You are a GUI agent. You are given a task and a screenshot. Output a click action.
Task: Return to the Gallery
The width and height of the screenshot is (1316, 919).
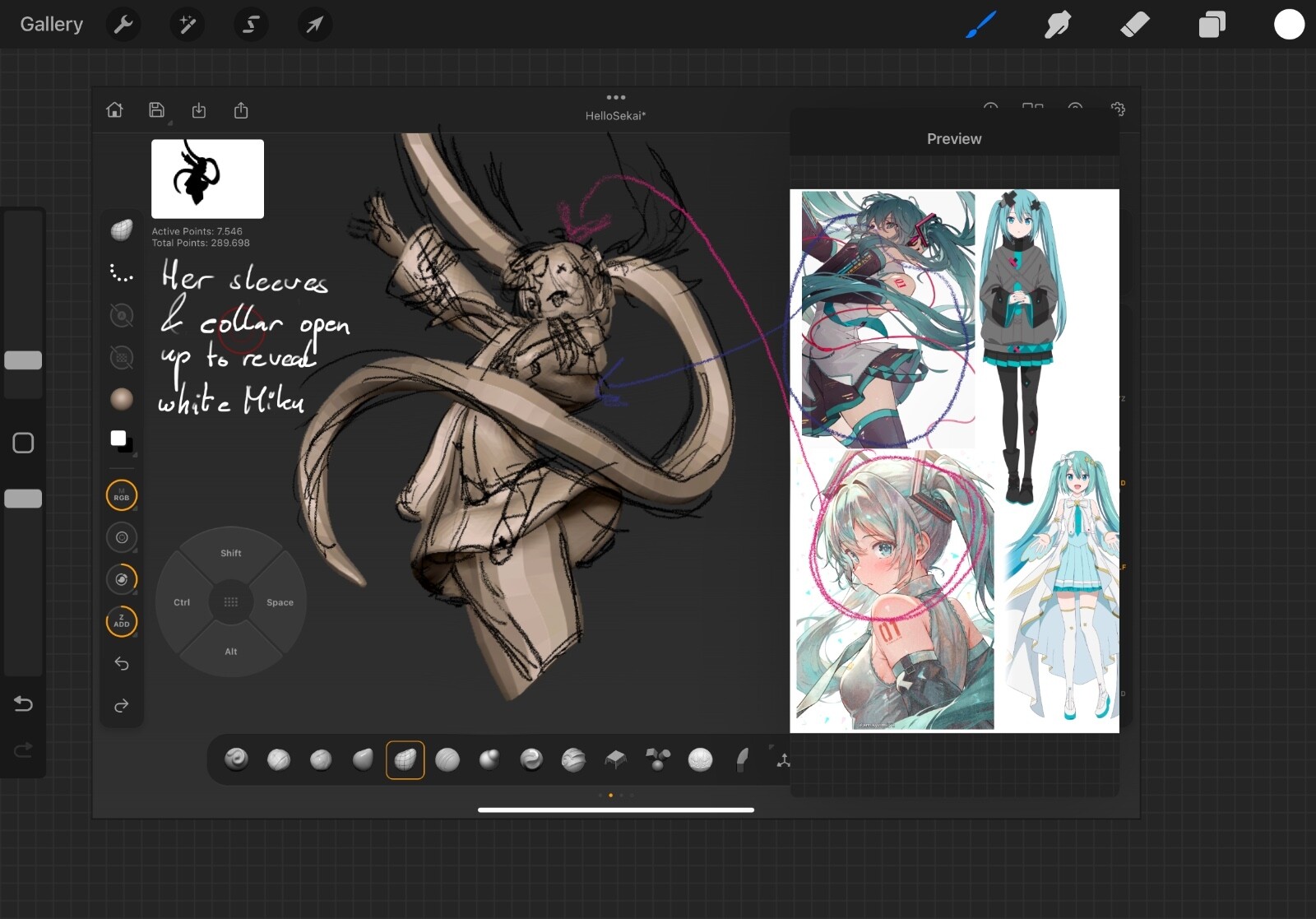(51, 25)
